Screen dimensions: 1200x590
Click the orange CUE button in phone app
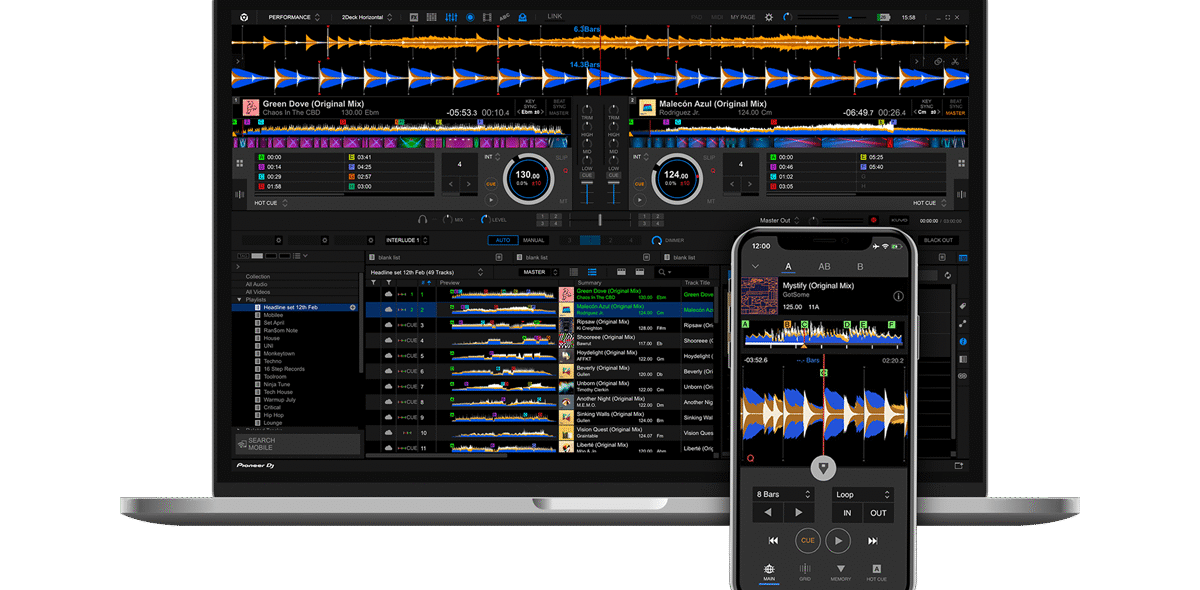click(x=808, y=540)
